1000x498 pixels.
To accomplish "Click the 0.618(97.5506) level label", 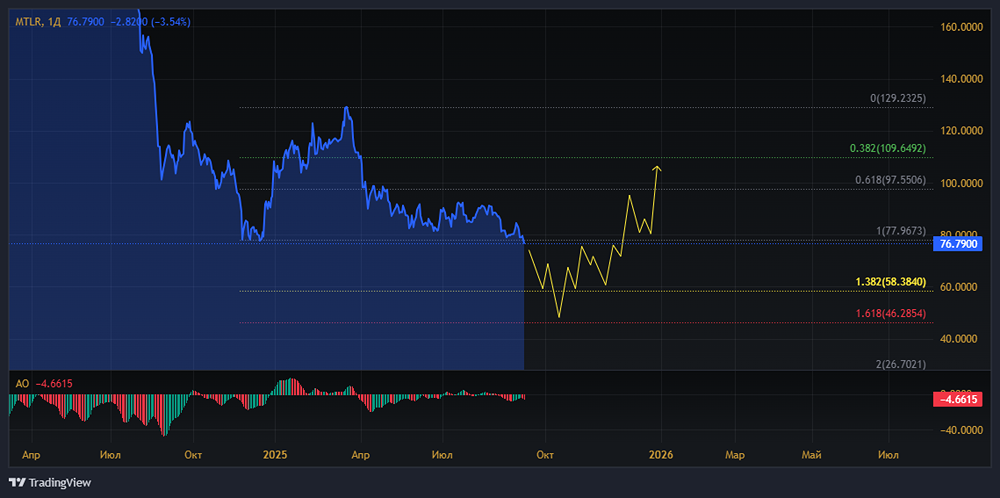I will (891, 180).
